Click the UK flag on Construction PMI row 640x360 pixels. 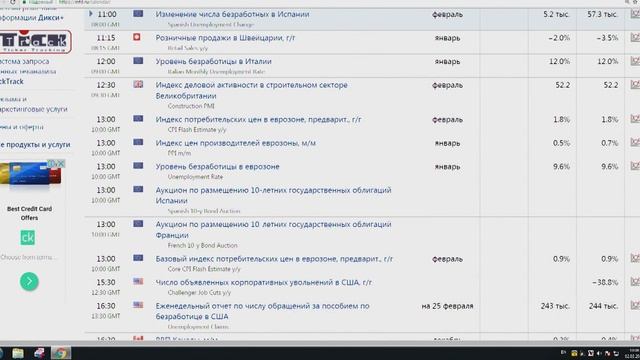coord(138,84)
